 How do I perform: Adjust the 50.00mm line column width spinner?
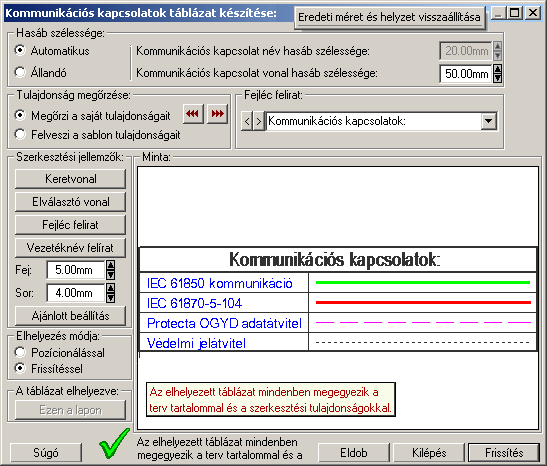click(x=497, y=73)
